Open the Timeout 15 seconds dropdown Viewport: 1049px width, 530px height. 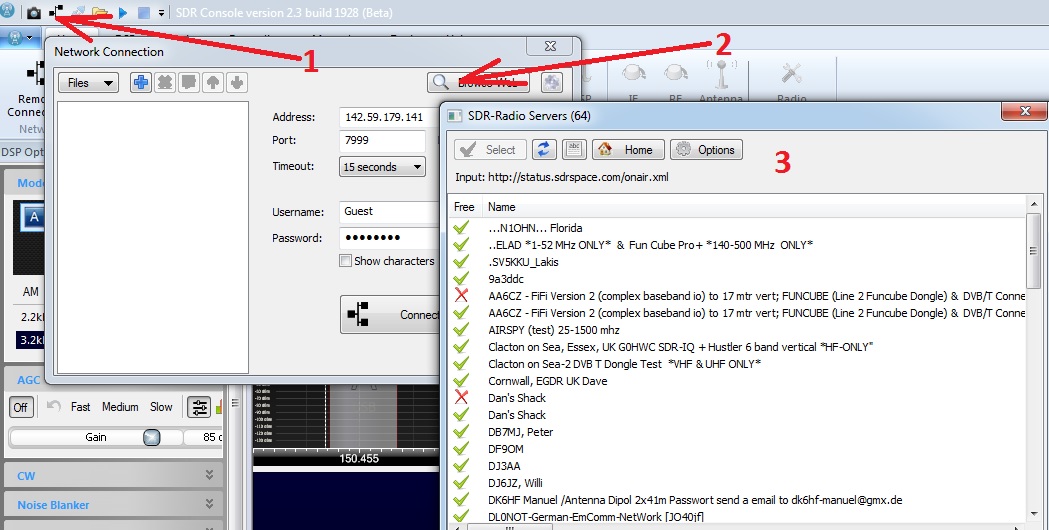382,167
